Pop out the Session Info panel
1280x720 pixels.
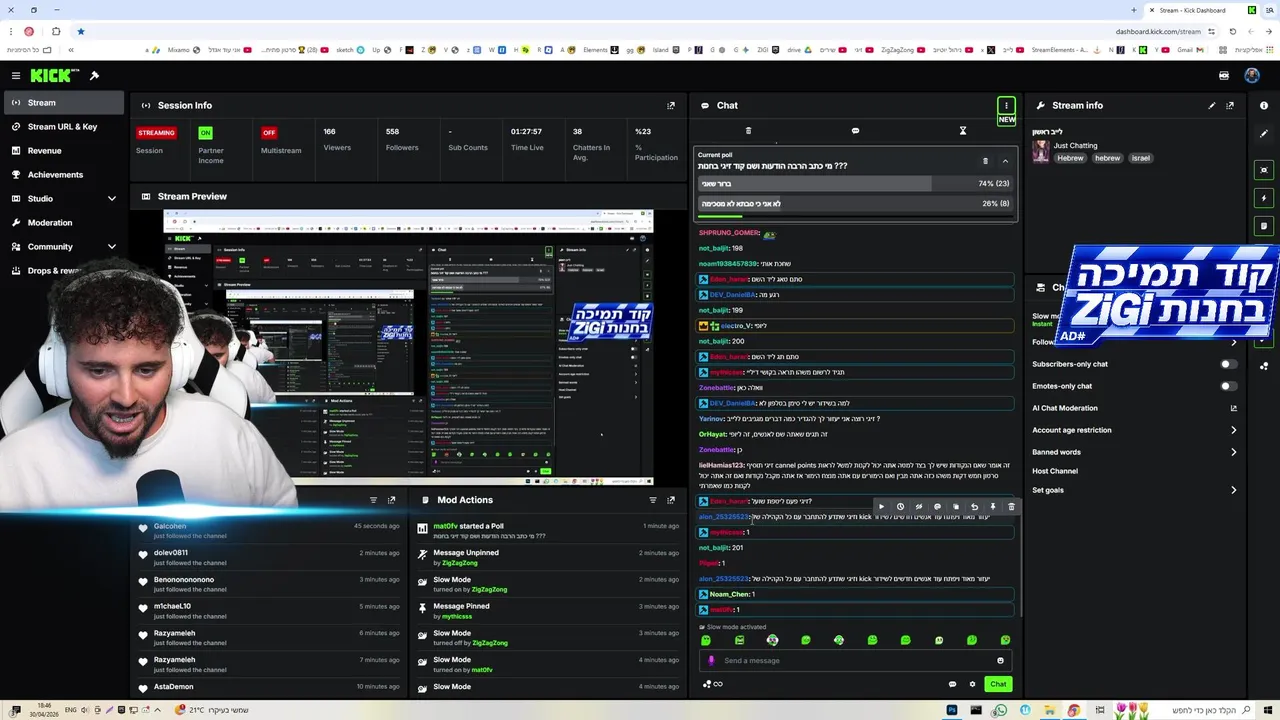(671, 105)
